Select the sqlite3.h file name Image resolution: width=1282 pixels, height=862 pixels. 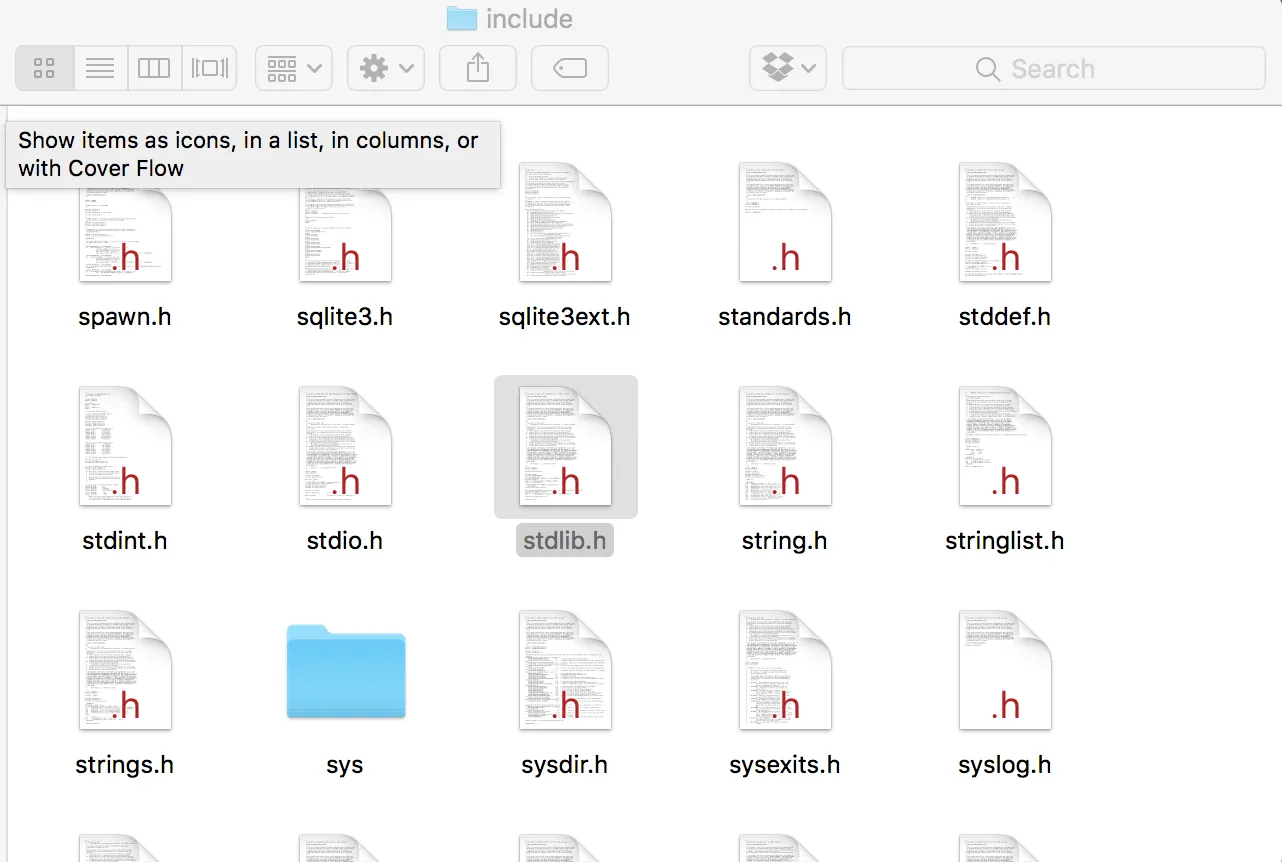[345, 317]
